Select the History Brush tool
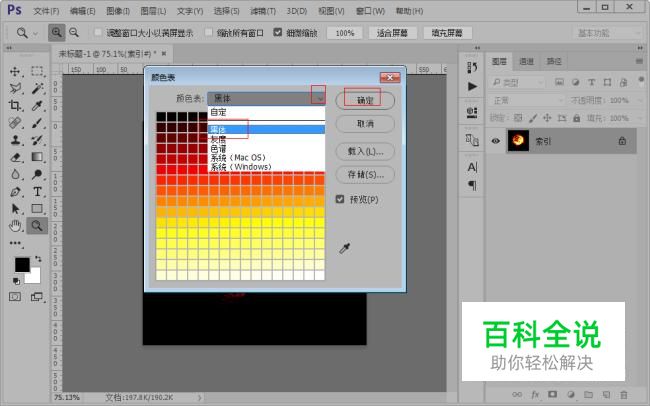This screenshot has height=406, width=650. (37, 140)
